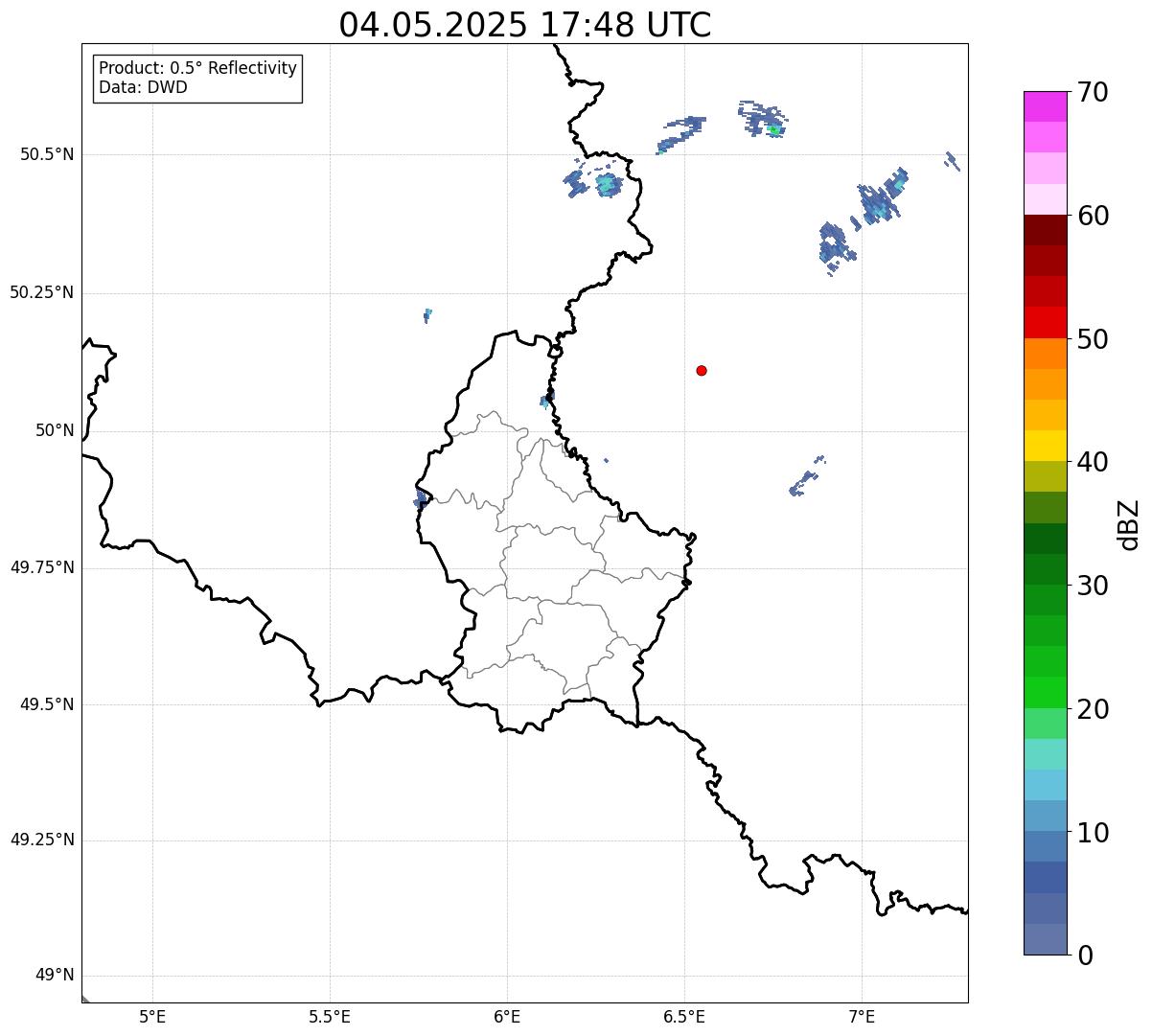Click colorbar tick label 20

pyautogui.click(x=1093, y=709)
